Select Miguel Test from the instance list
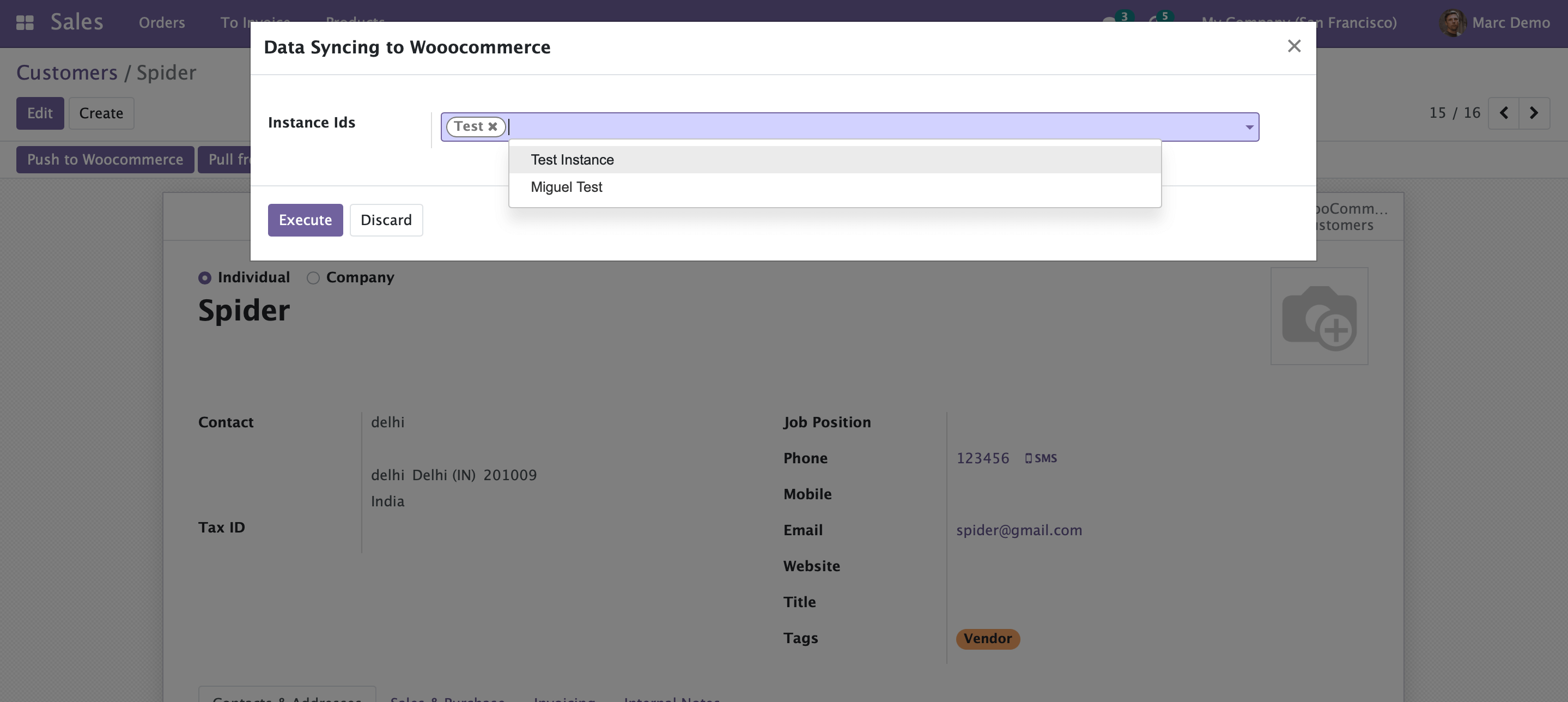The width and height of the screenshot is (1568, 702). pos(566,187)
